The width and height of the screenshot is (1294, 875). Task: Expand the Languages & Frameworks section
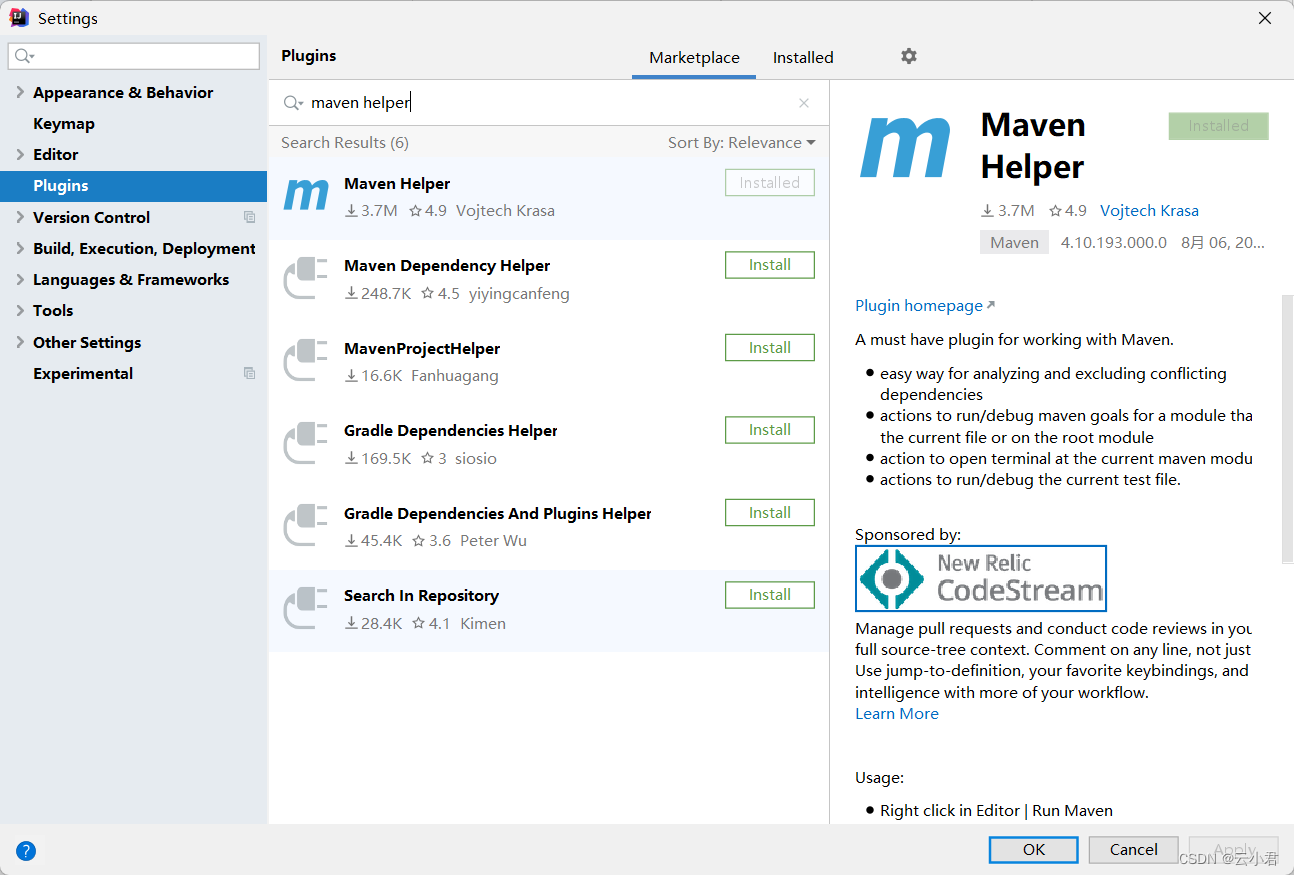[x=21, y=279]
